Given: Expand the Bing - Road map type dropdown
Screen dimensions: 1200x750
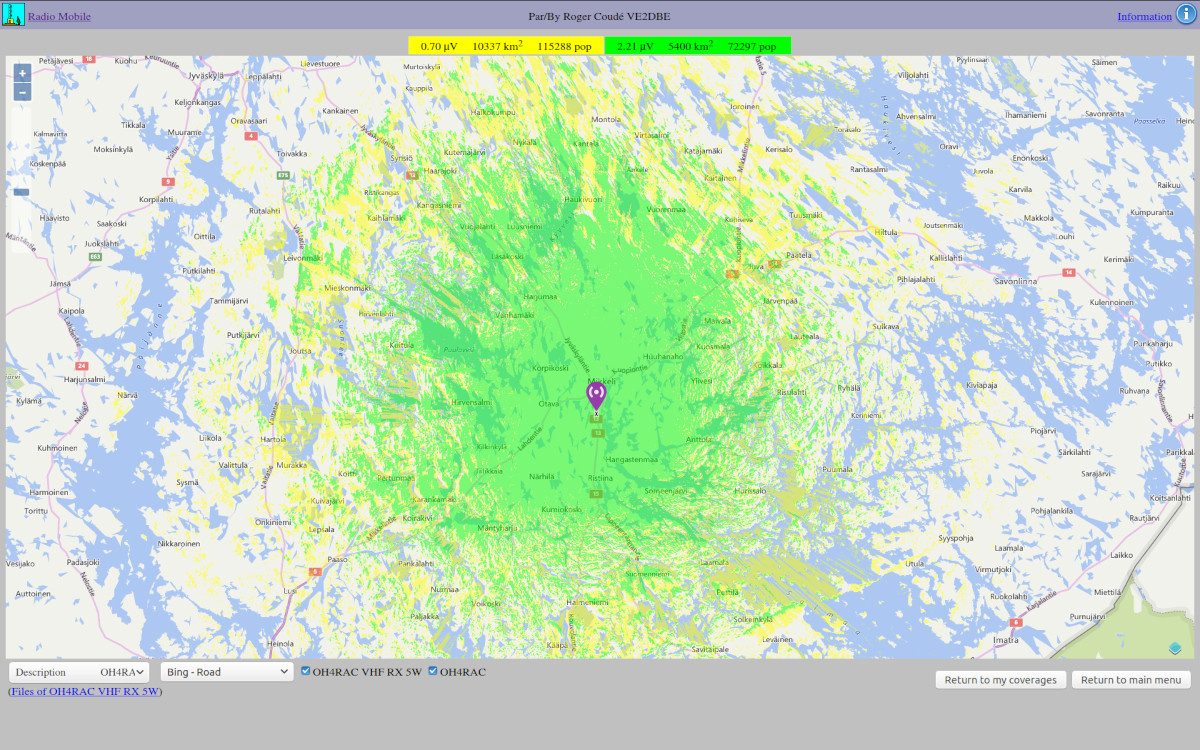Looking at the screenshot, I should [x=227, y=672].
